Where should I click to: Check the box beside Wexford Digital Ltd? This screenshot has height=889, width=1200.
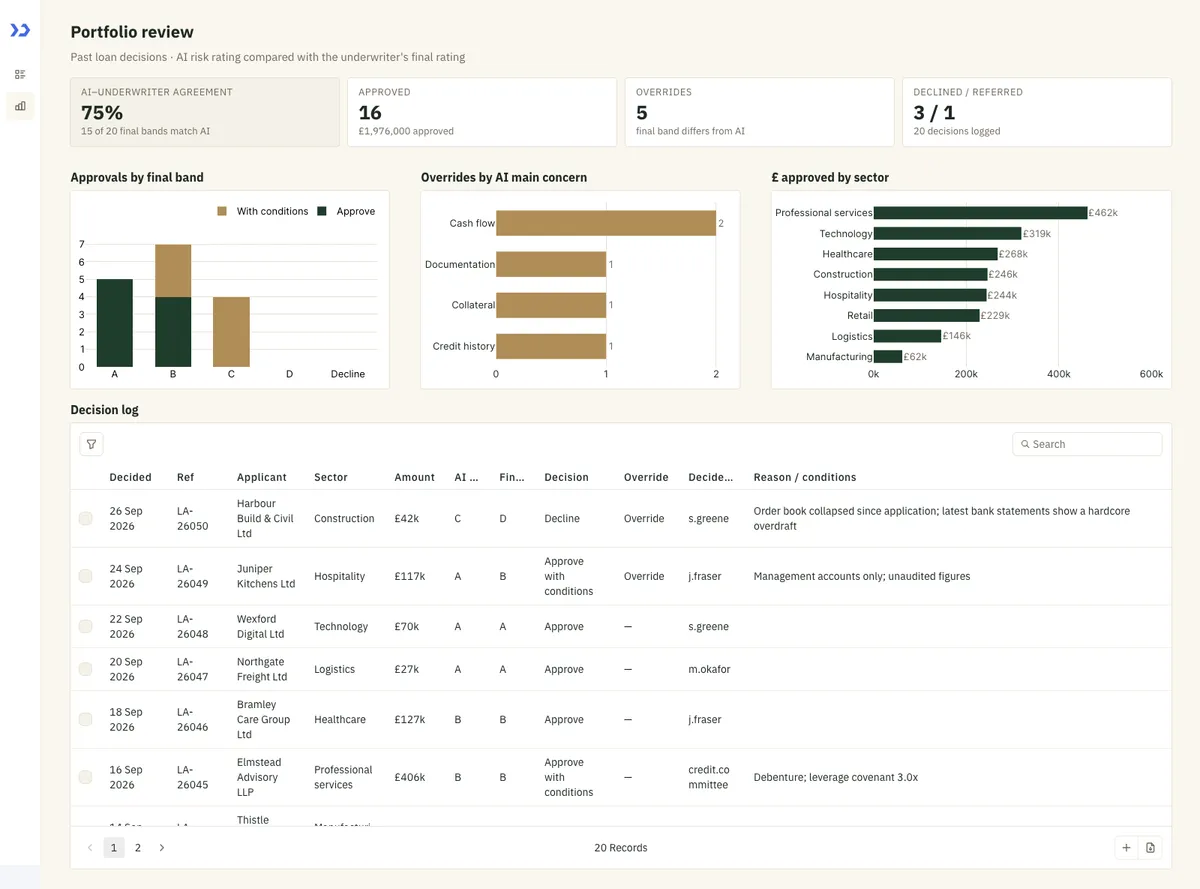tap(86, 626)
